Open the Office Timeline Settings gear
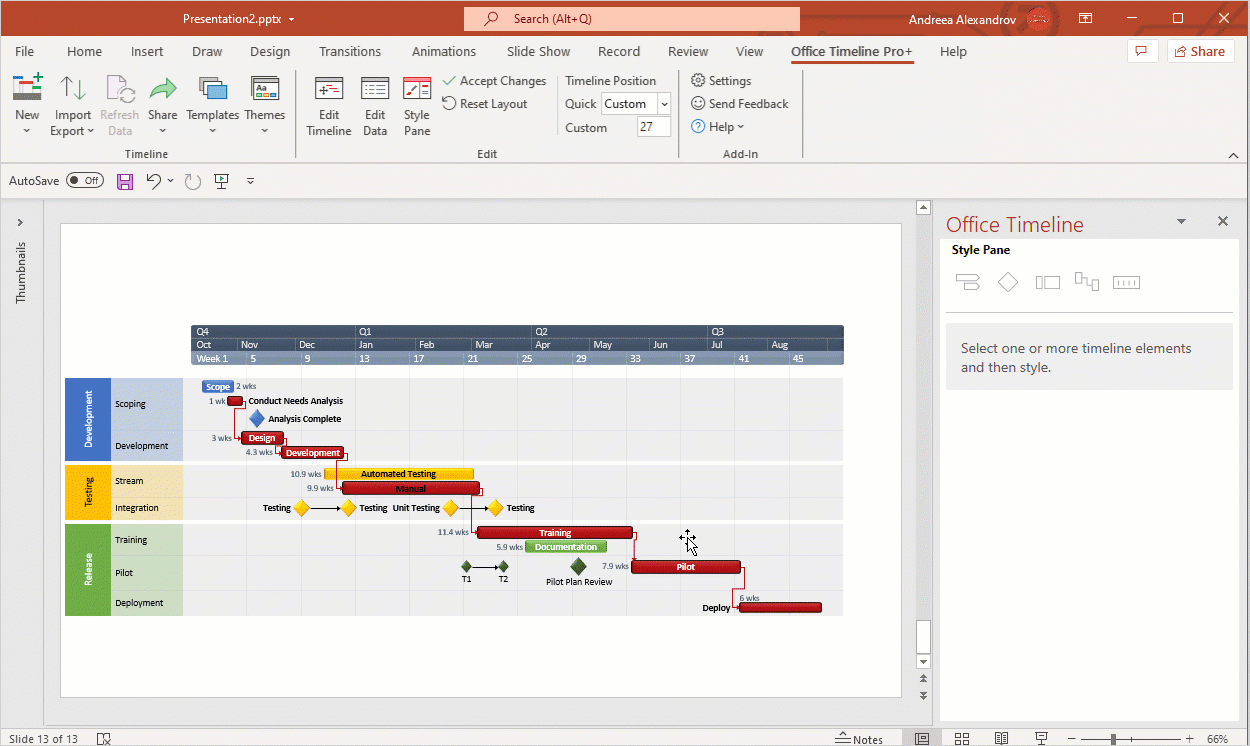The width and height of the screenshot is (1250, 746). (698, 81)
